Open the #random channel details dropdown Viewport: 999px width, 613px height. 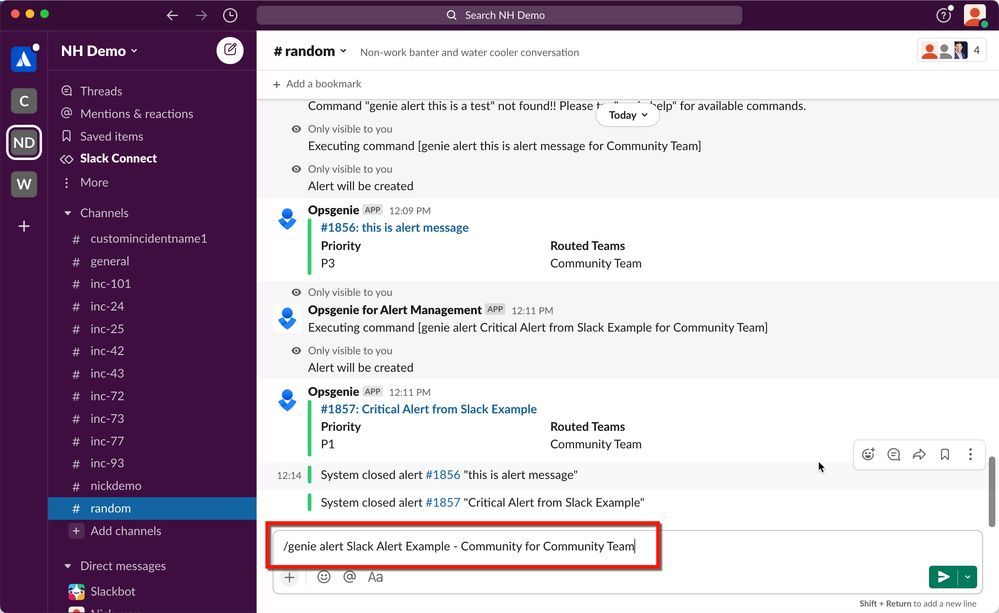(310, 51)
